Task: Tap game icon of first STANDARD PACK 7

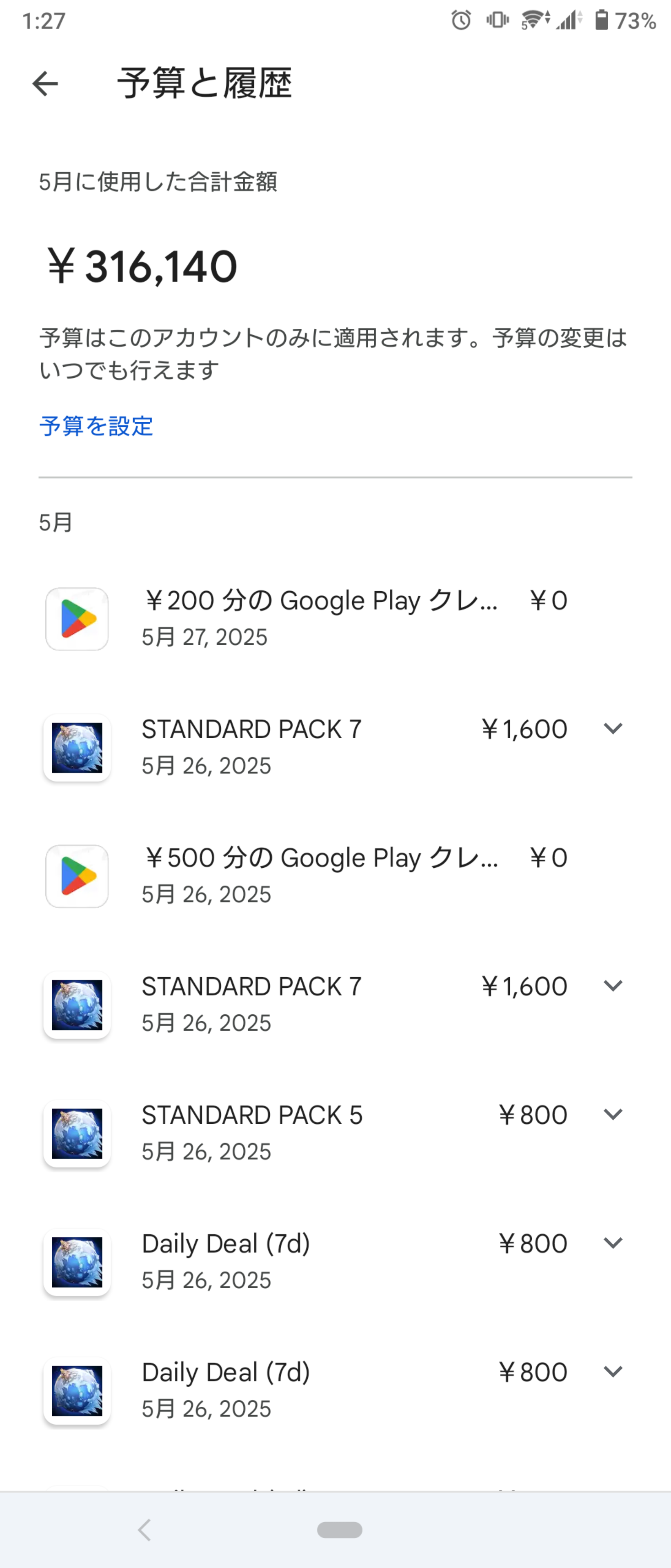Action: tap(77, 748)
